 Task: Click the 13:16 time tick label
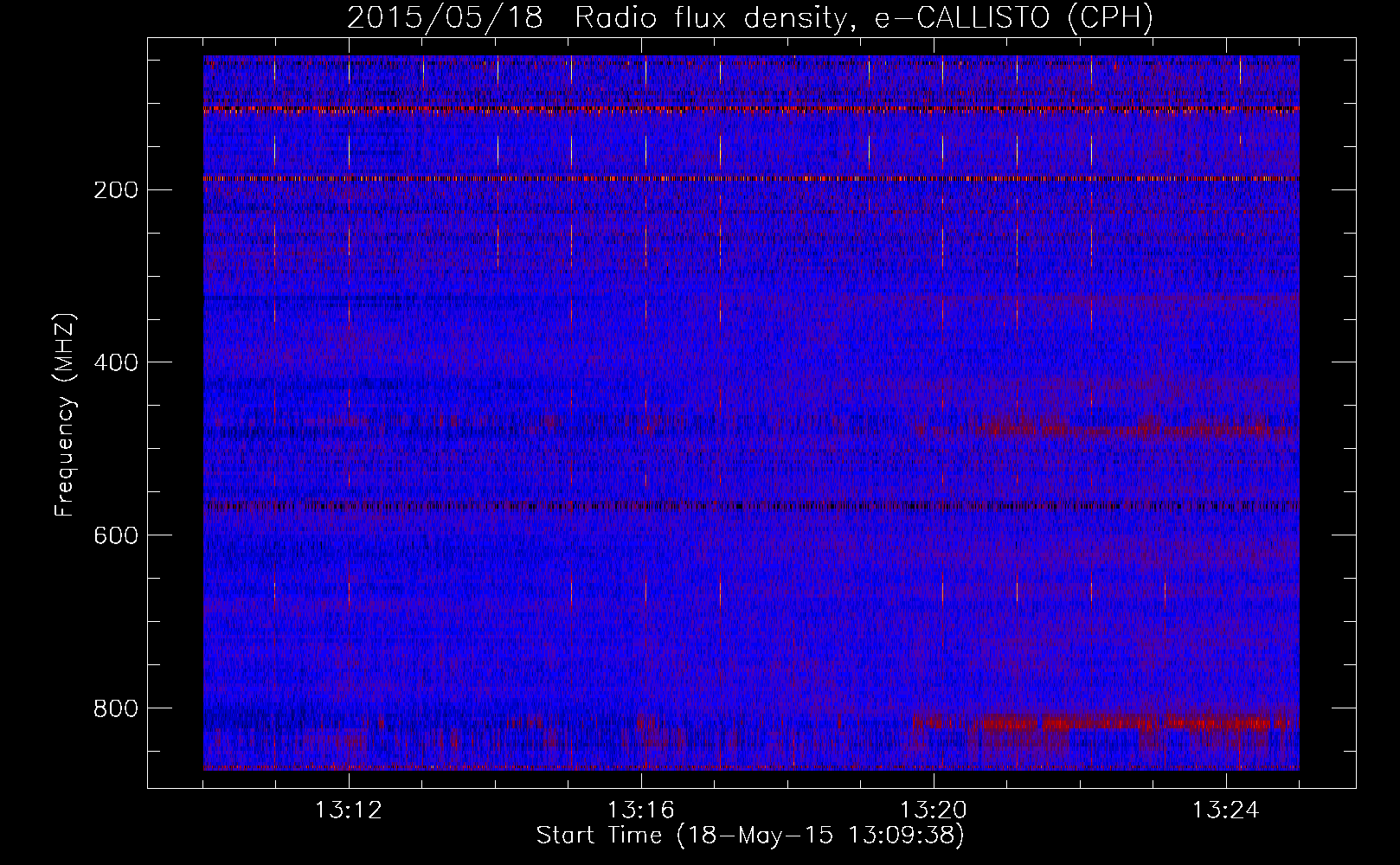pyautogui.click(x=641, y=811)
